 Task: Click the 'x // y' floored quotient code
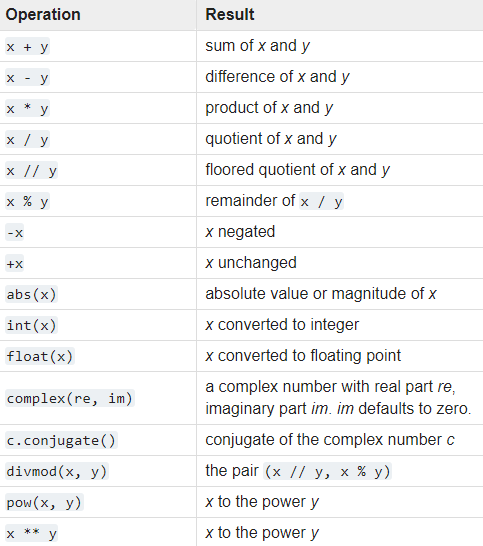pyautogui.click(x=31, y=170)
